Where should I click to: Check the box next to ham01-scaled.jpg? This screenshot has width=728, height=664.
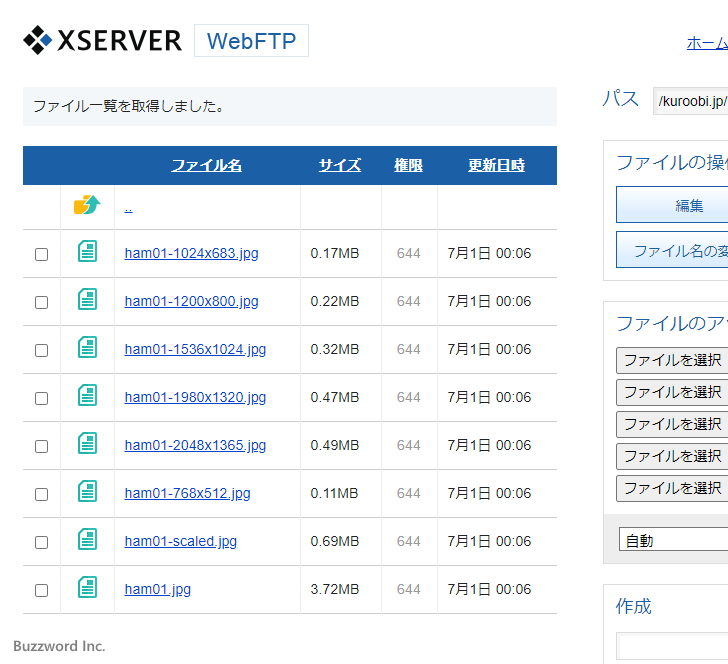point(41,542)
